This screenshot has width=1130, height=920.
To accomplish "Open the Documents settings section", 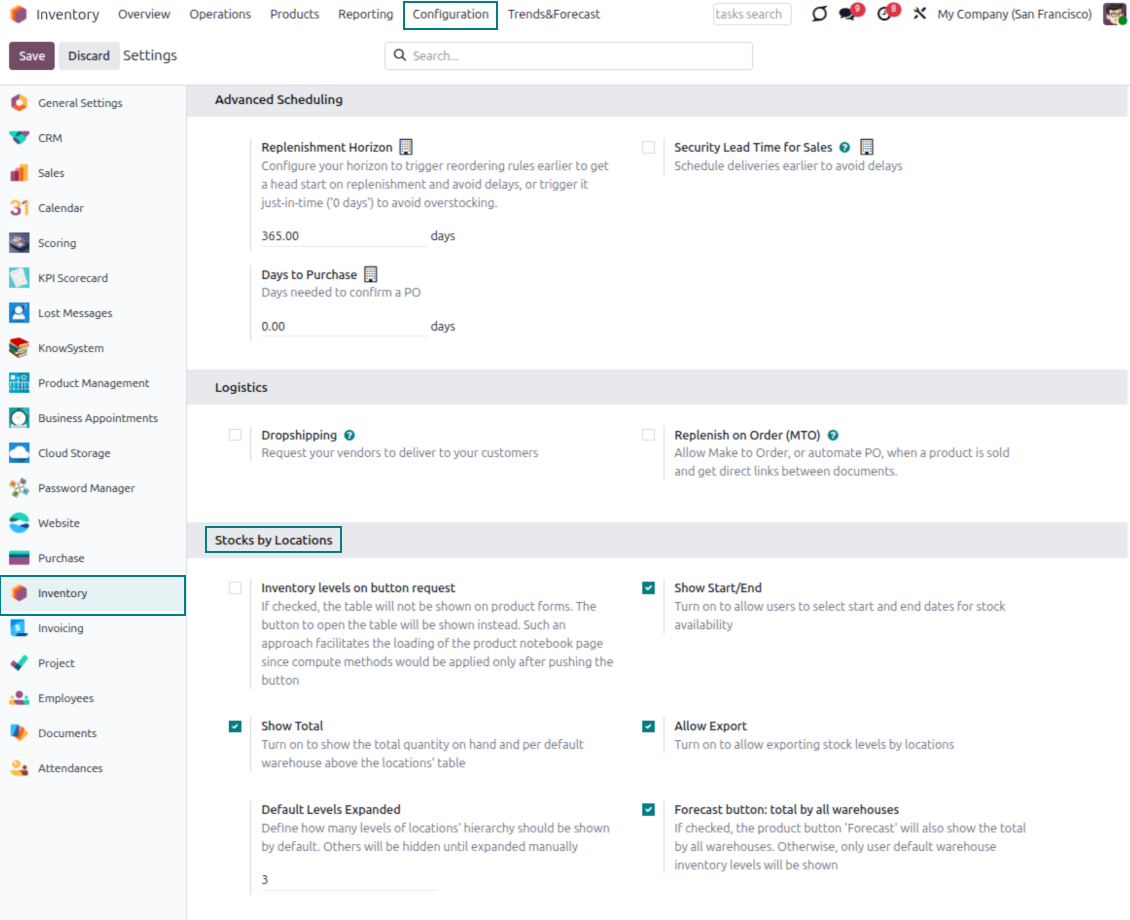I will tap(69, 733).
